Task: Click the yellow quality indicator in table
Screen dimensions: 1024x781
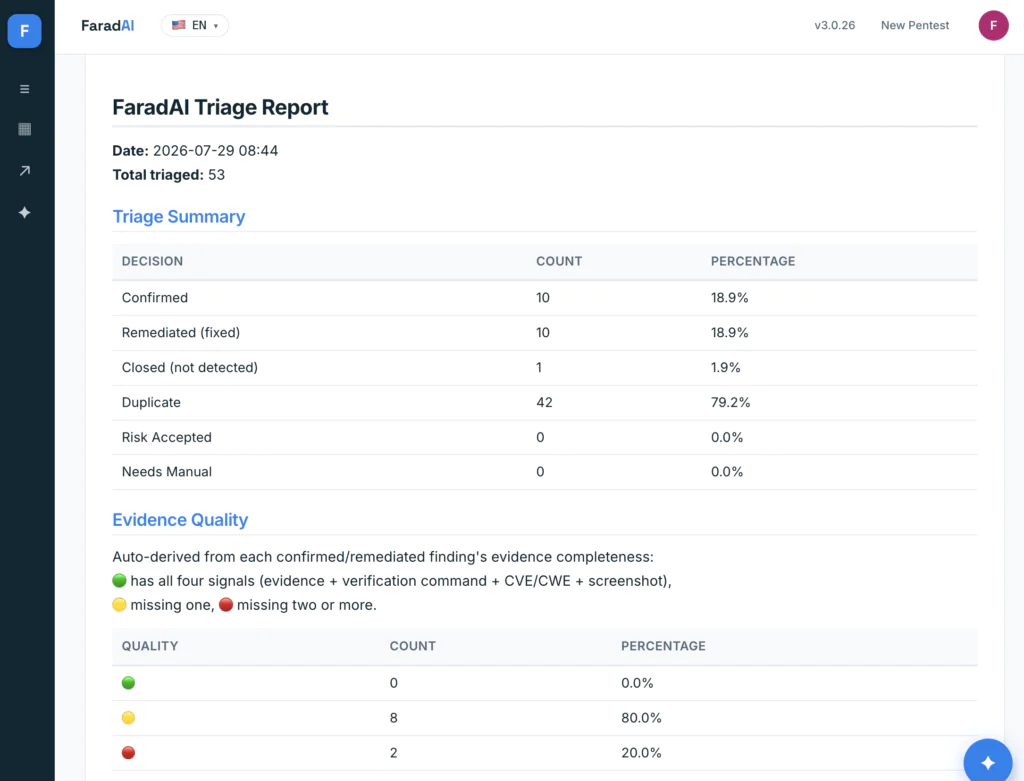Action: [129, 718]
